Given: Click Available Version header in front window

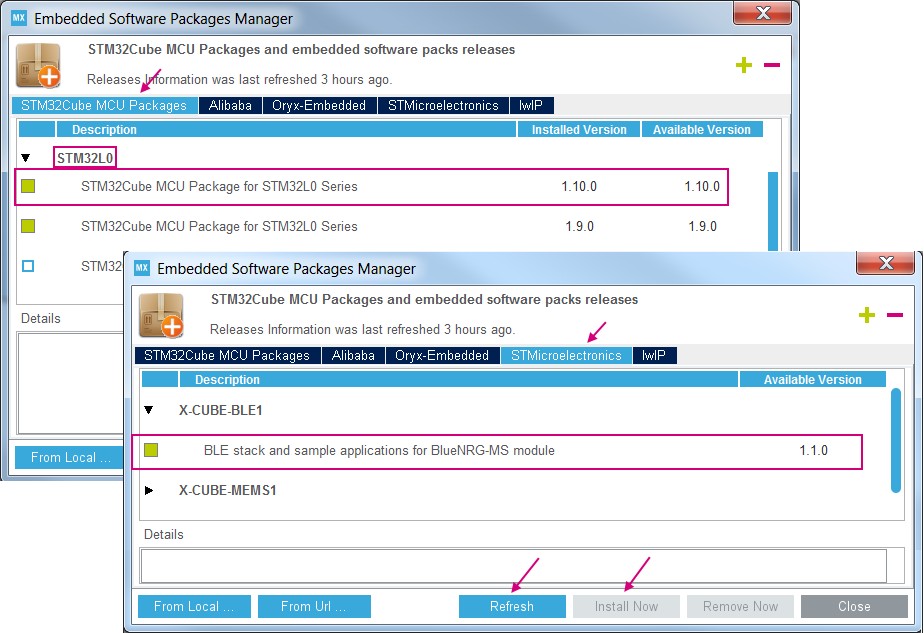Looking at the screenshot, I should [813, 380].
